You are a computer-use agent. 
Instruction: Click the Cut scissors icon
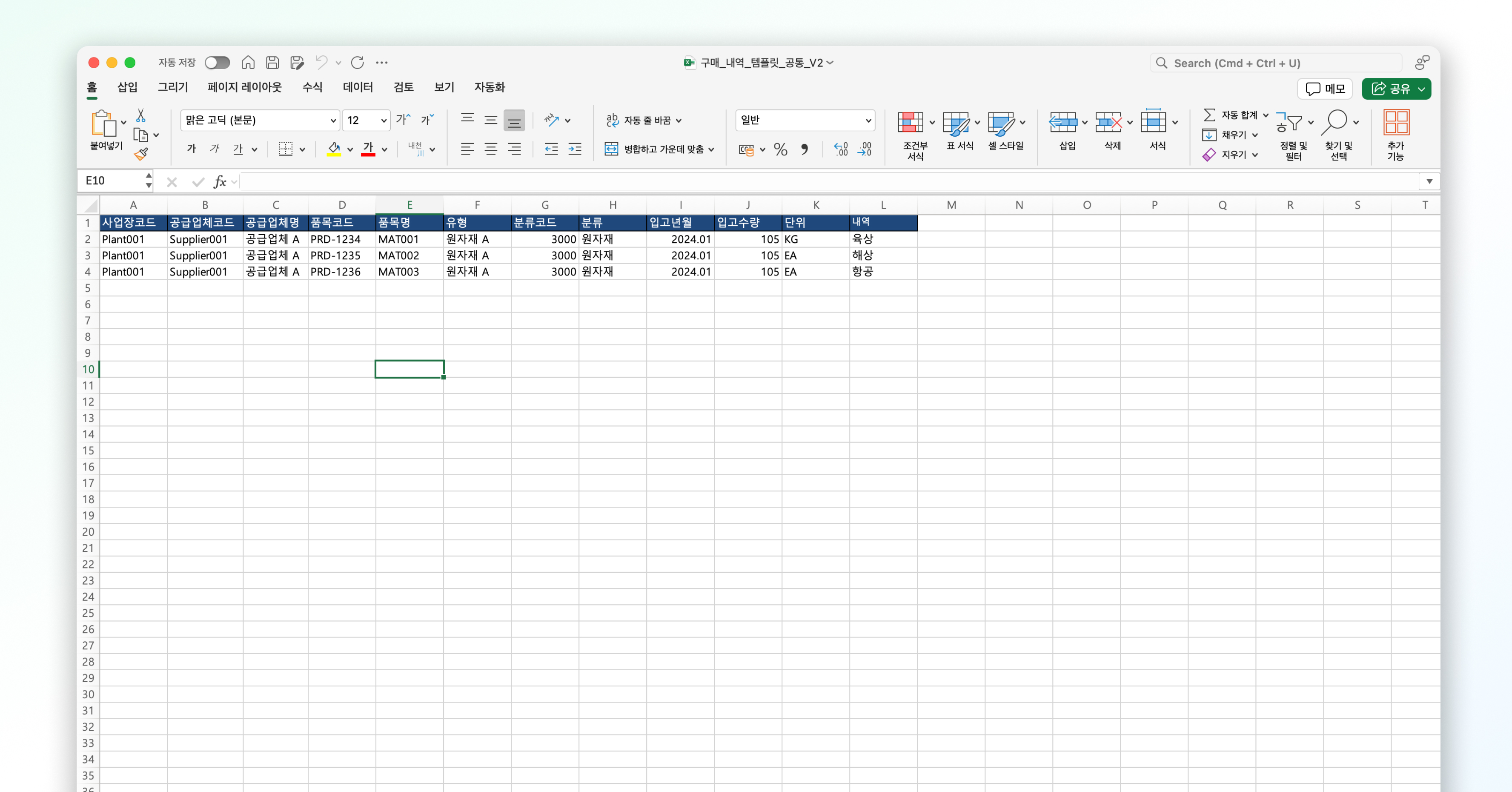coord(141,115)
